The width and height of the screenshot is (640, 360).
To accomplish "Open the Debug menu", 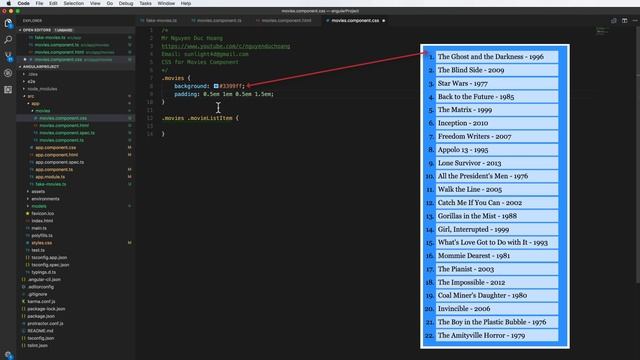I will pyautogui.click(x=126, y=3).
